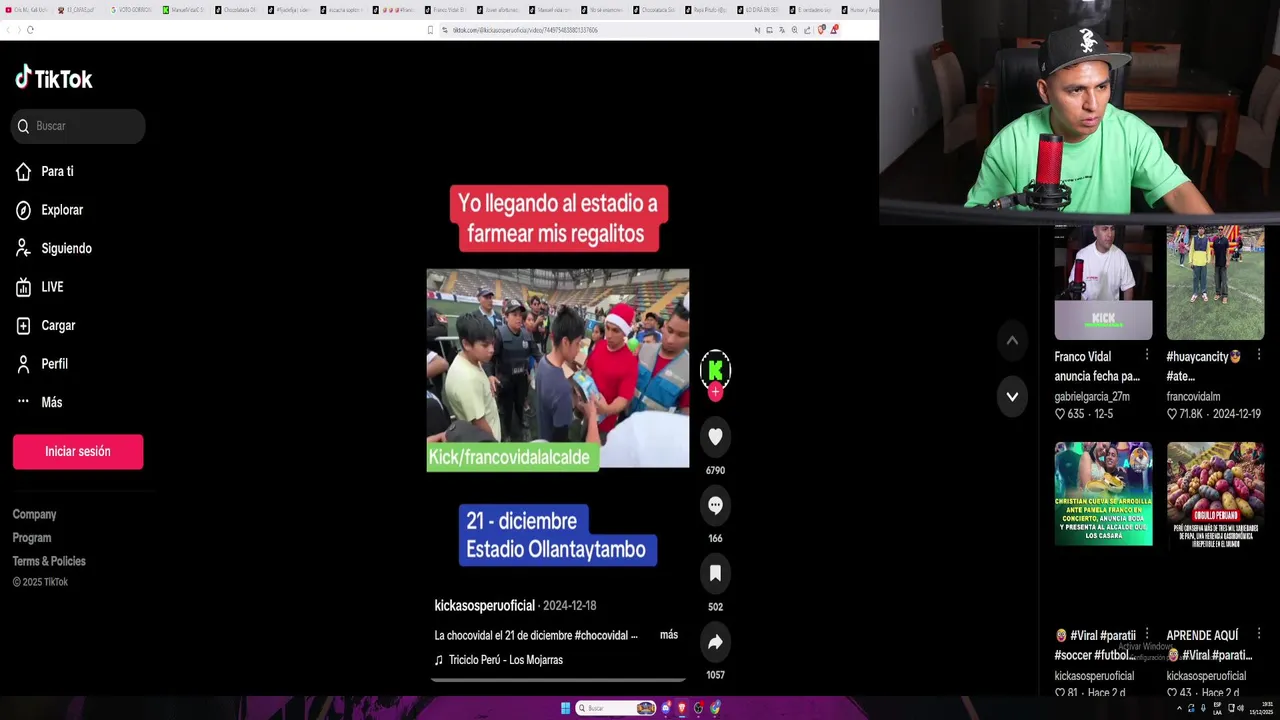Like the video with the heart icon
The image size is (1280, 720).
[715, 437]
